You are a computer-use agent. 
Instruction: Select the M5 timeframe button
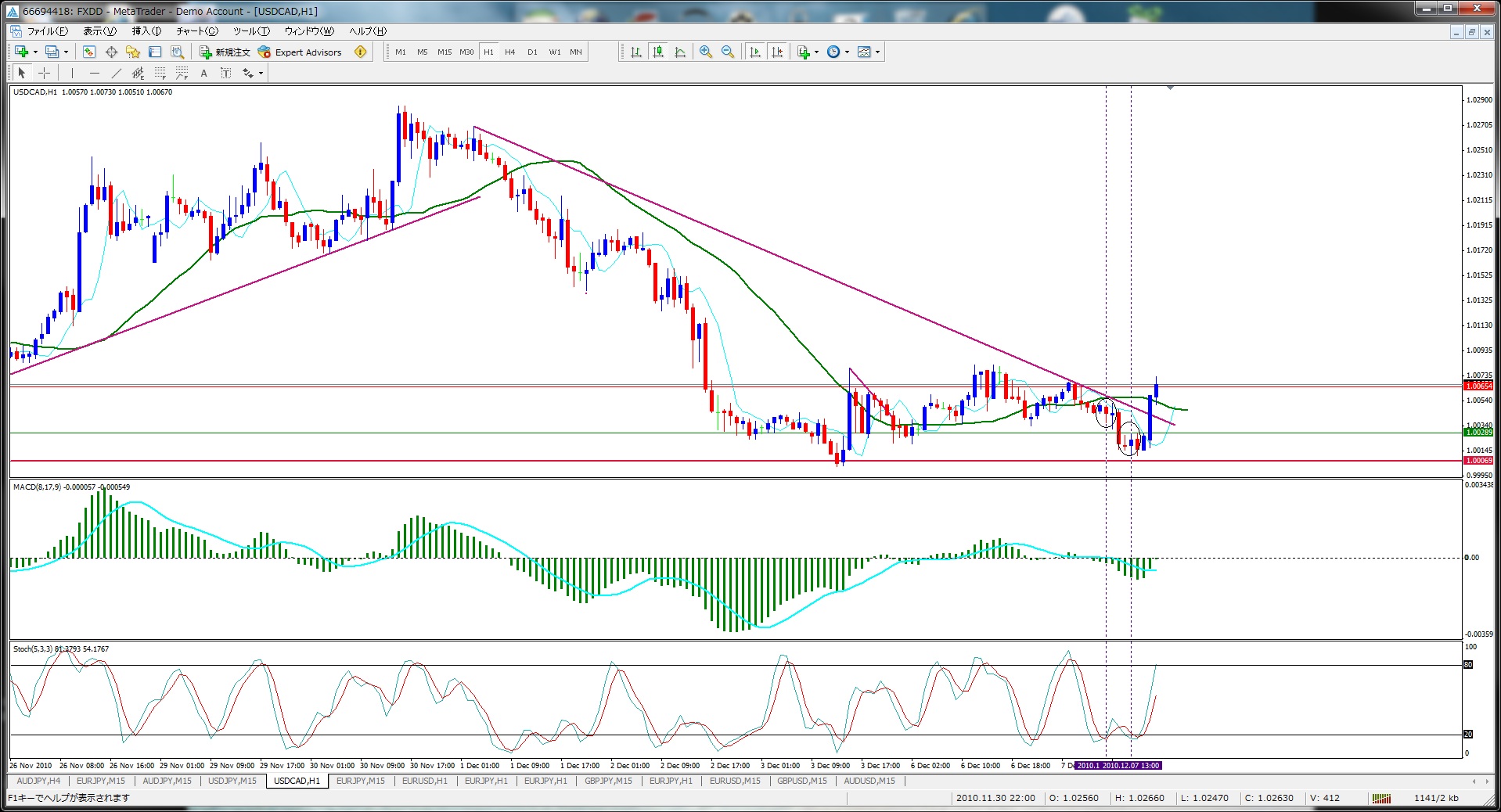[x=423, y=52]
